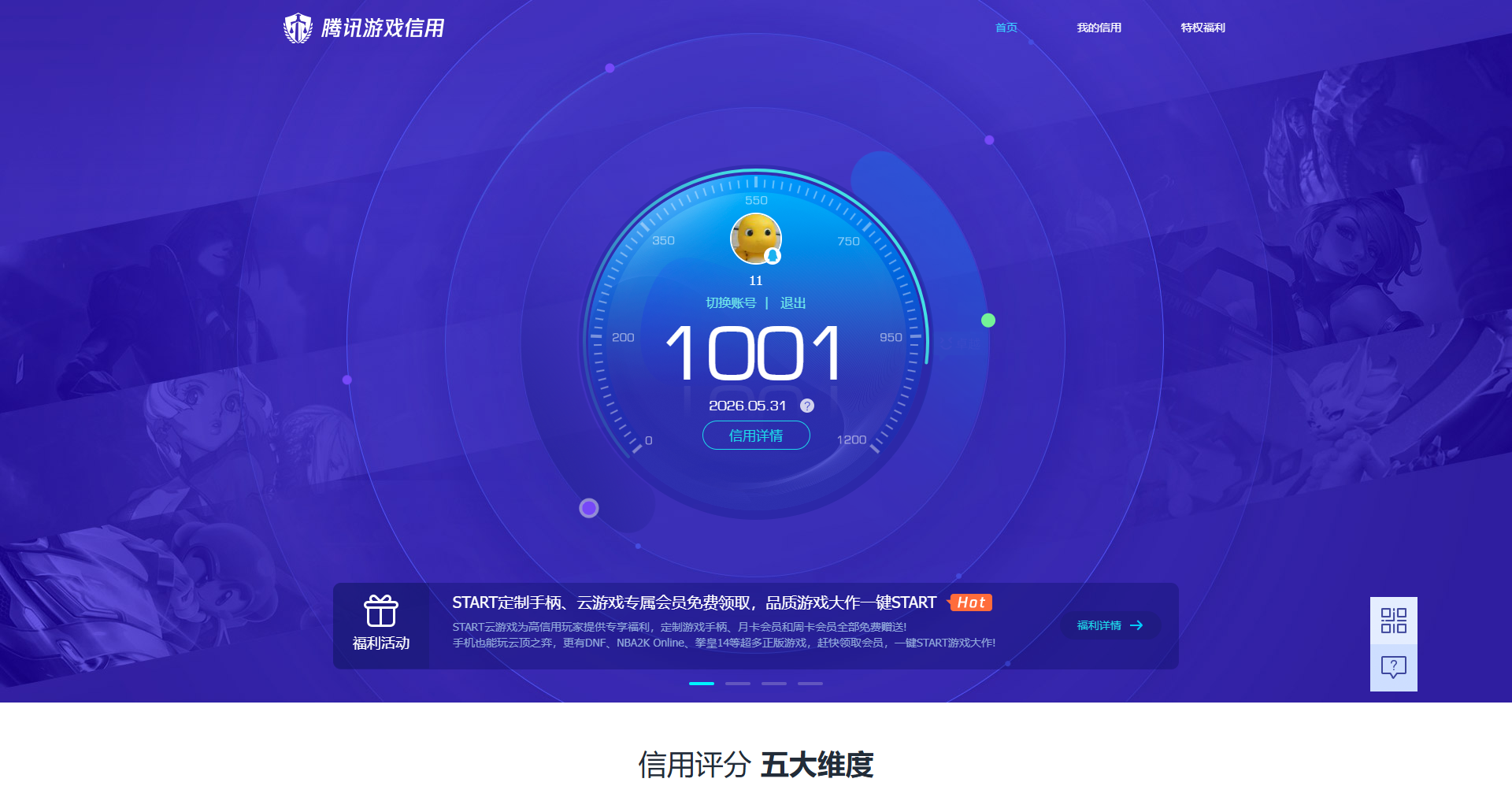The height and width of the screenshot is (786, 1512).
Task: Click the 信用评分 五大维度 heading
Action: (x=756, y=765)
